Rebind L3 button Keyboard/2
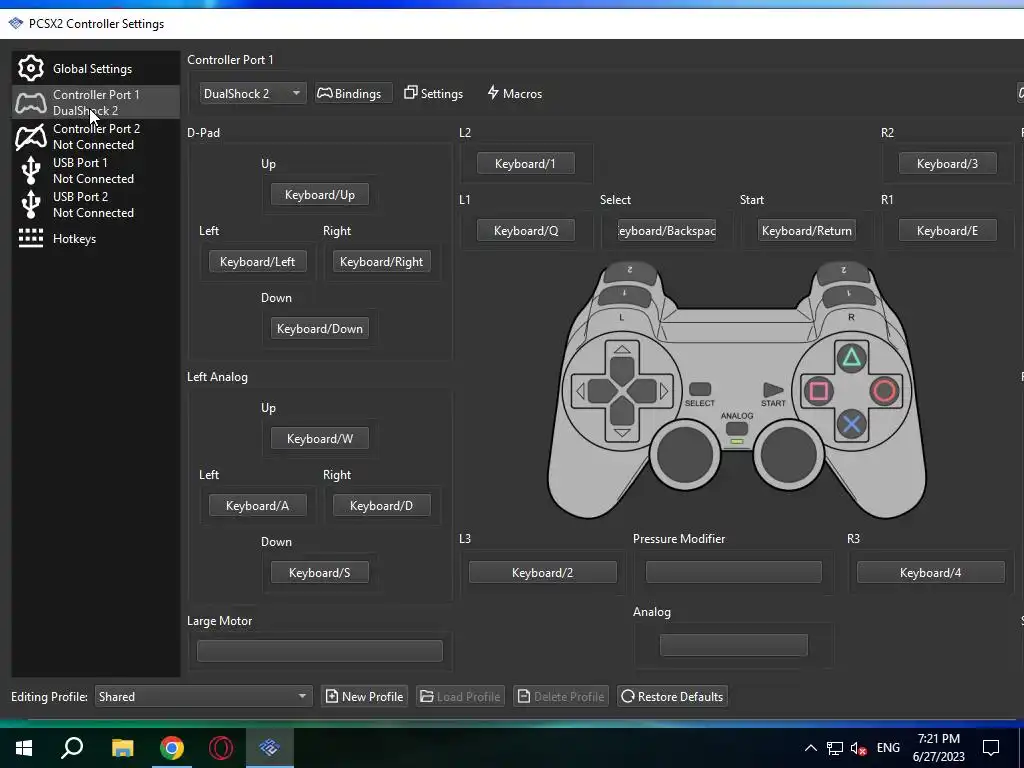 (x=543, y=573)
